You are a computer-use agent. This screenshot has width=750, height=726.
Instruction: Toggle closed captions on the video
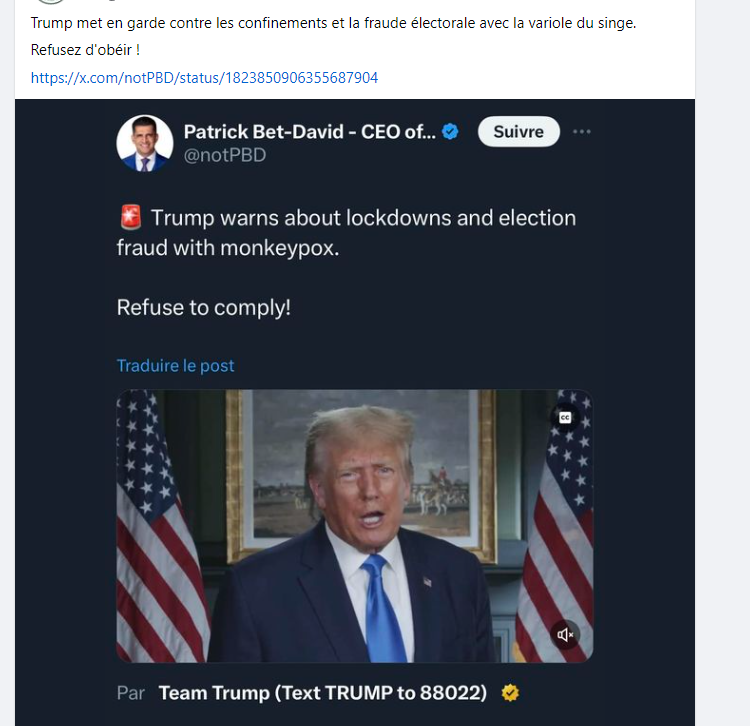(x=564, y=417)
